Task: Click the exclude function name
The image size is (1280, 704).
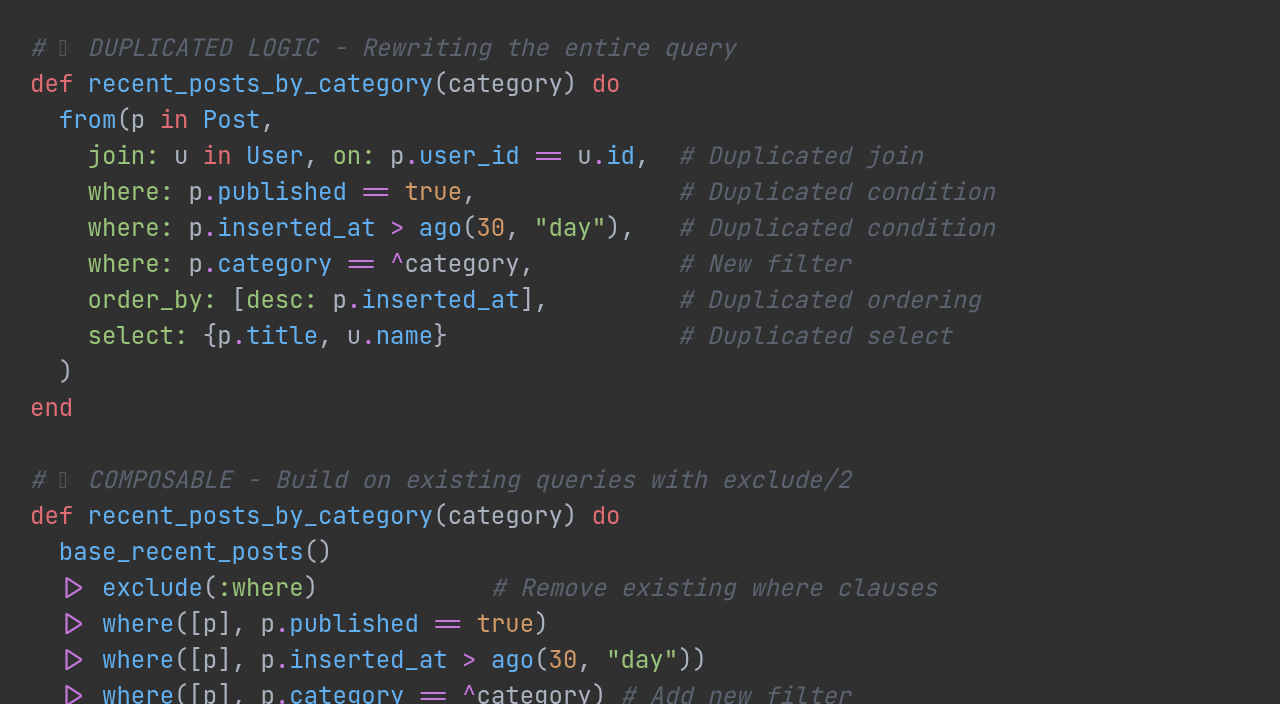Action: pyautogui.click(x=152, y=588)
